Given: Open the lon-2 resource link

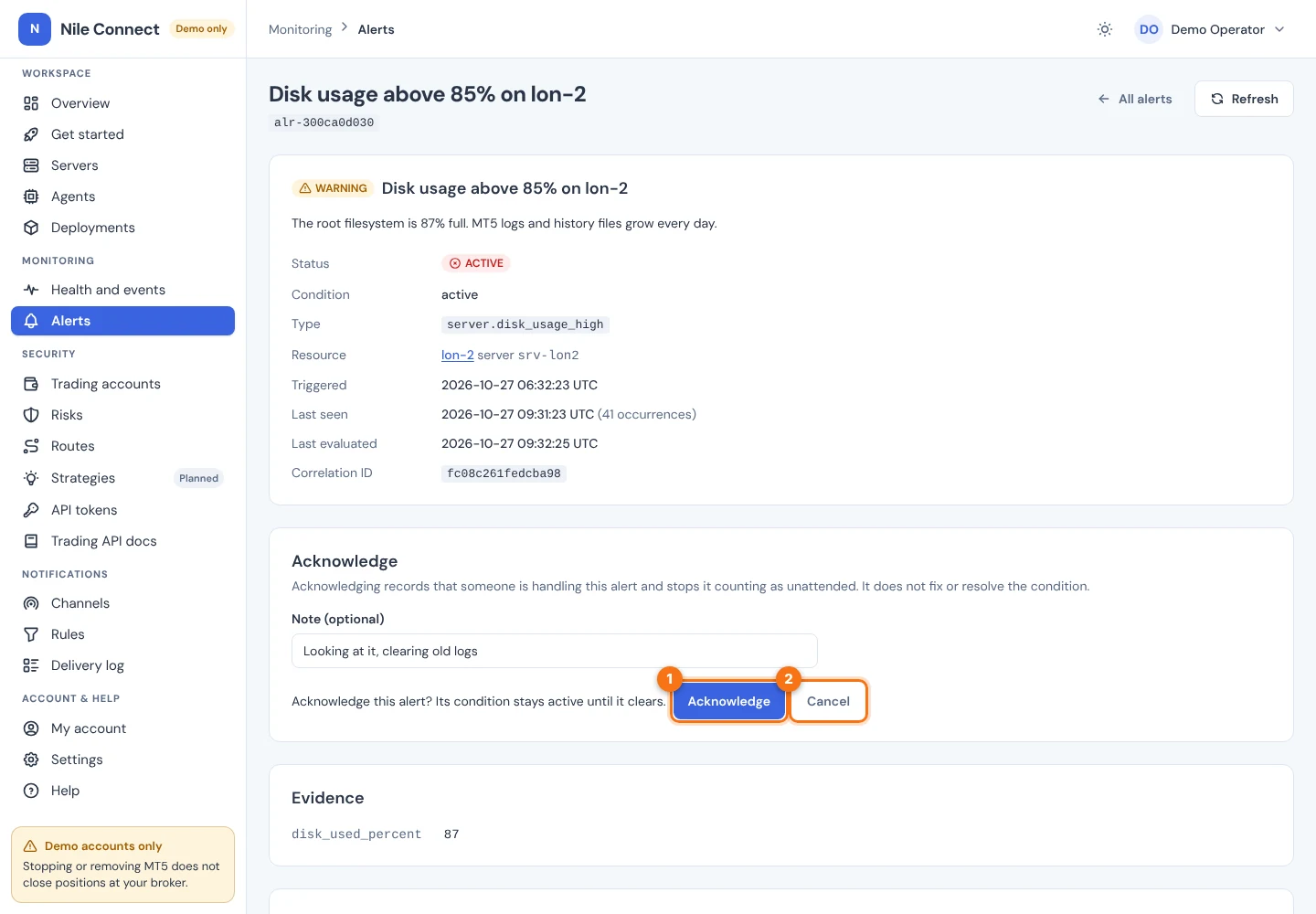Looking at the screenshot, I should (457, 355).
